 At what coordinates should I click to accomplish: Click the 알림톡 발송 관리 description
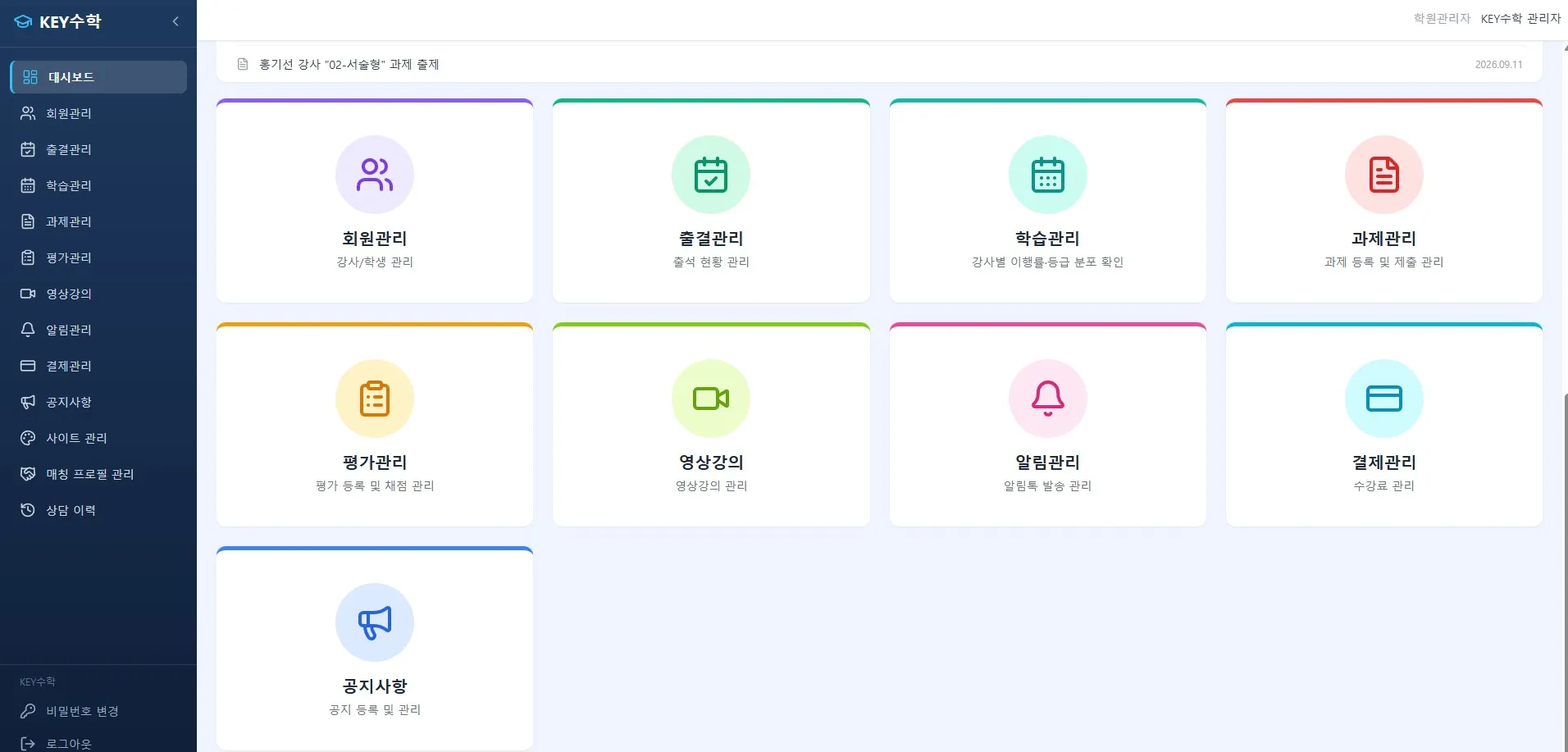pyautogui.click(x=1048, y=485)
